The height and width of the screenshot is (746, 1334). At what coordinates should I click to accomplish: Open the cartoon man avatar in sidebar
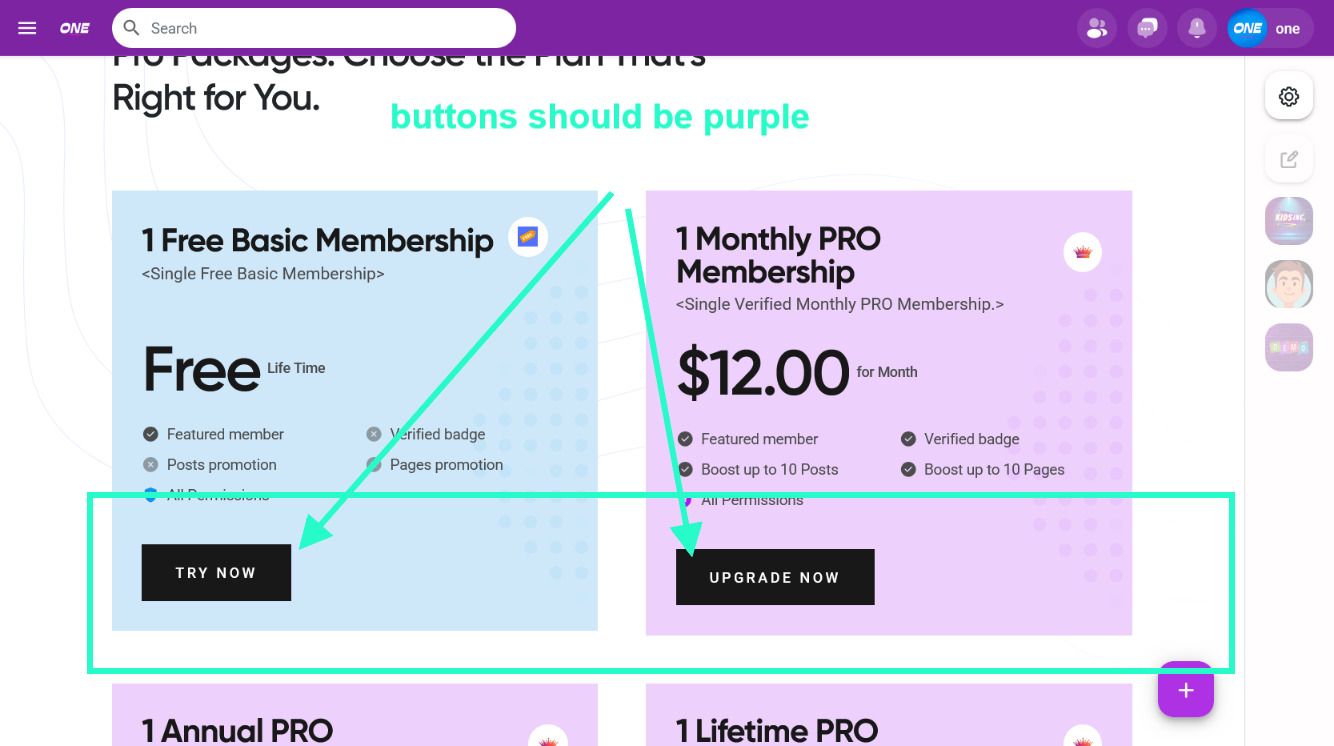coord(1288,284)
